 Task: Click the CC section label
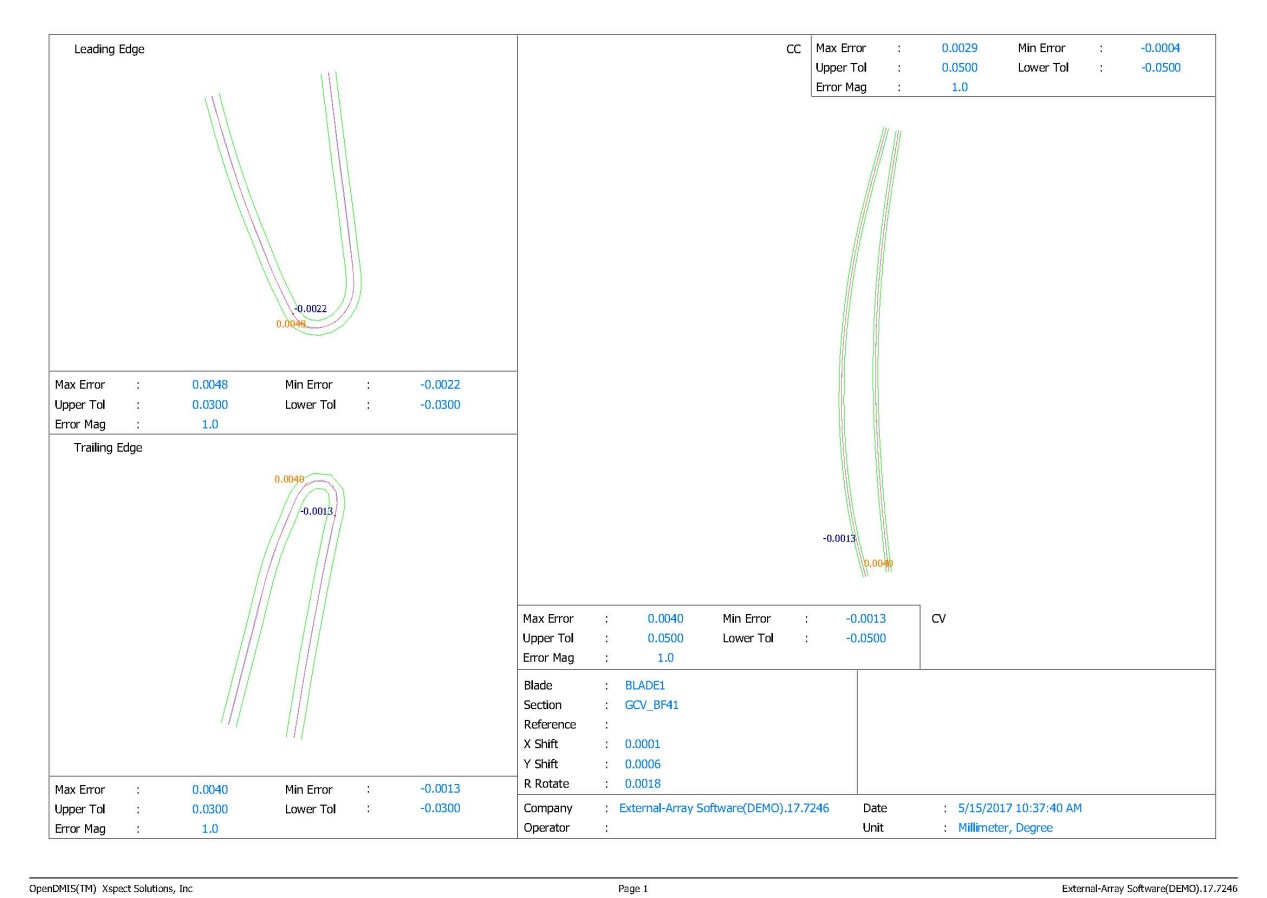[794, 48]
